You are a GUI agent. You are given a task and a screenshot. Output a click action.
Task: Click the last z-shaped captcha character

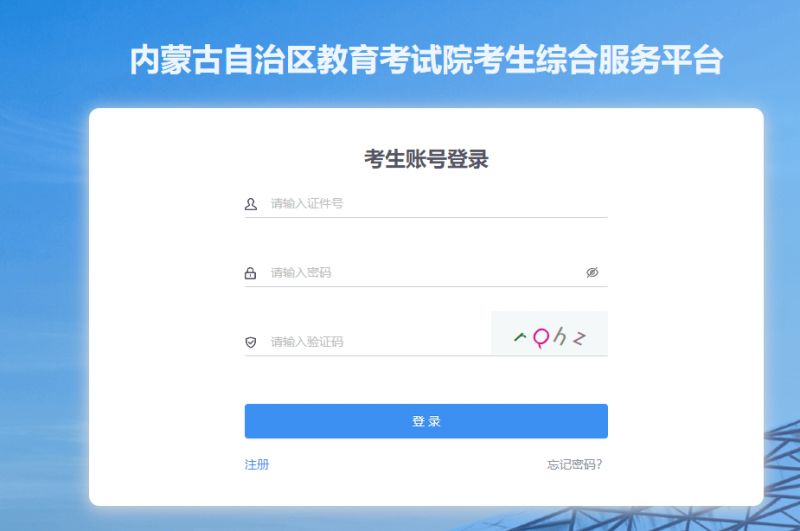pos(579,338)
